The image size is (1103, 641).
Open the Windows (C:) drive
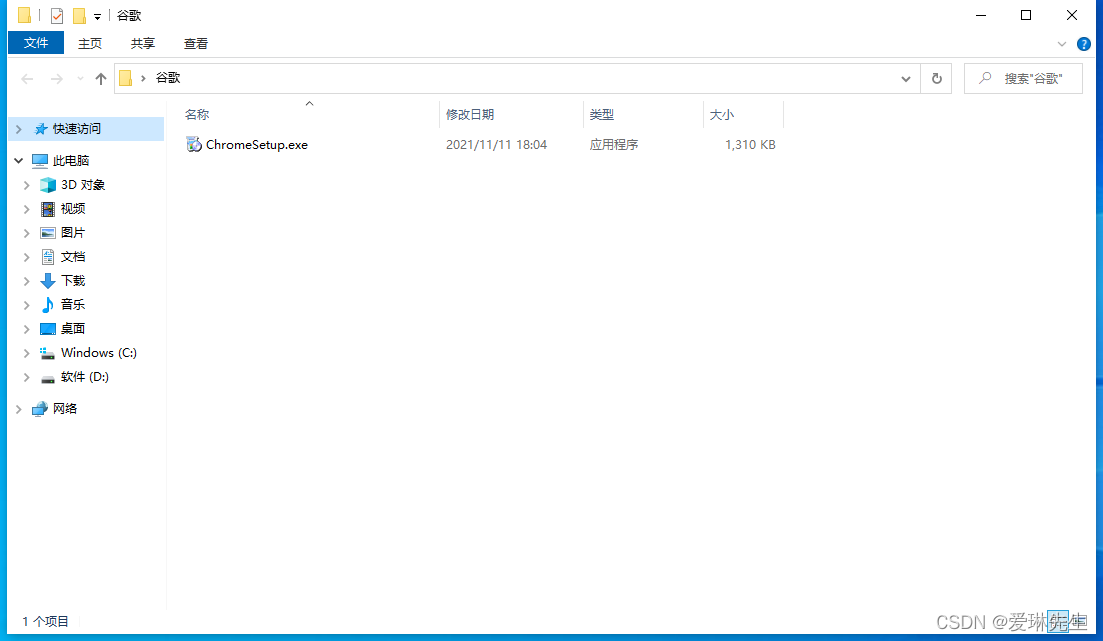(x=98, y=353)
